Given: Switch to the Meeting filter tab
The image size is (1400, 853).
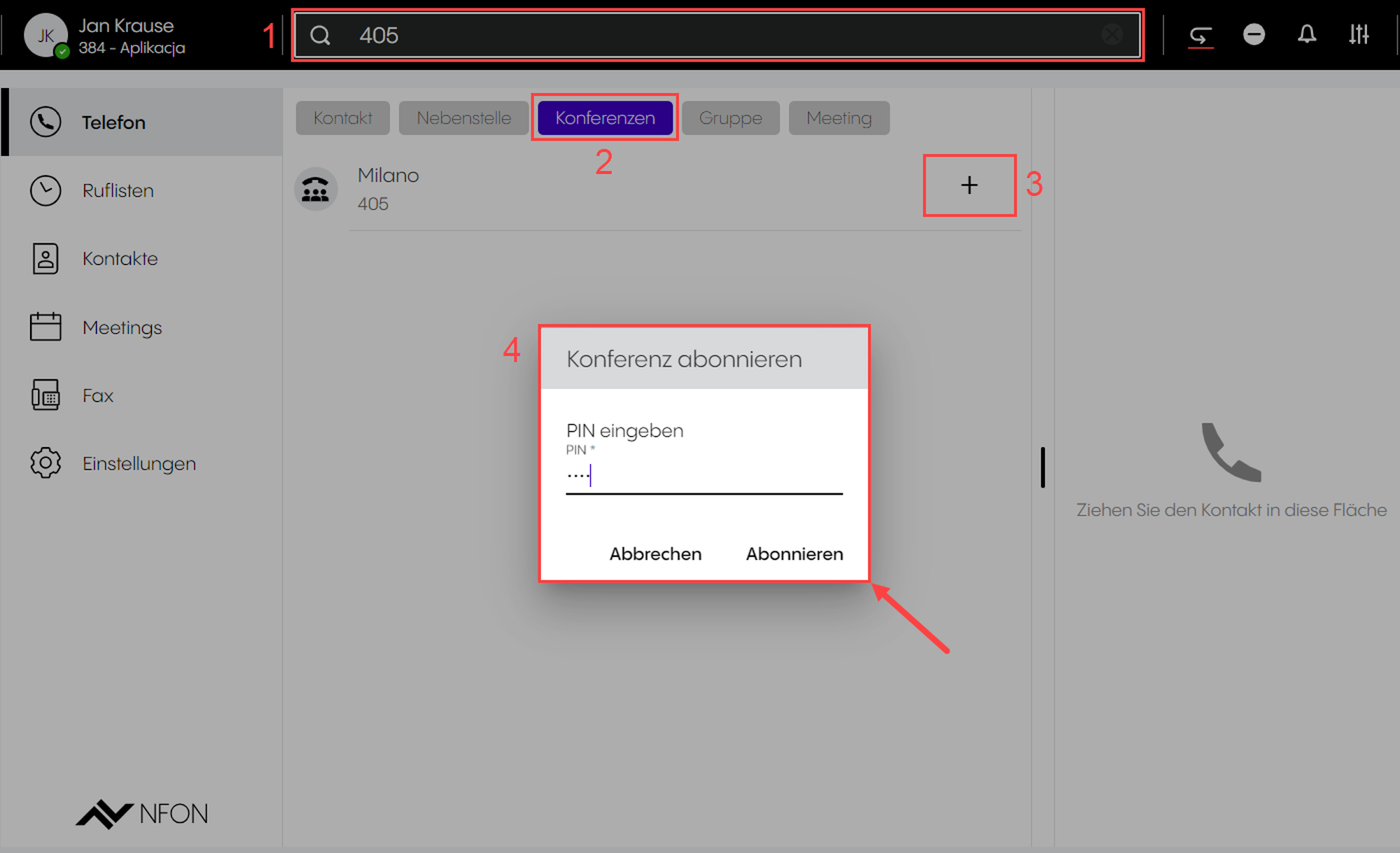Looking at the screenshot, I should 839,118.
